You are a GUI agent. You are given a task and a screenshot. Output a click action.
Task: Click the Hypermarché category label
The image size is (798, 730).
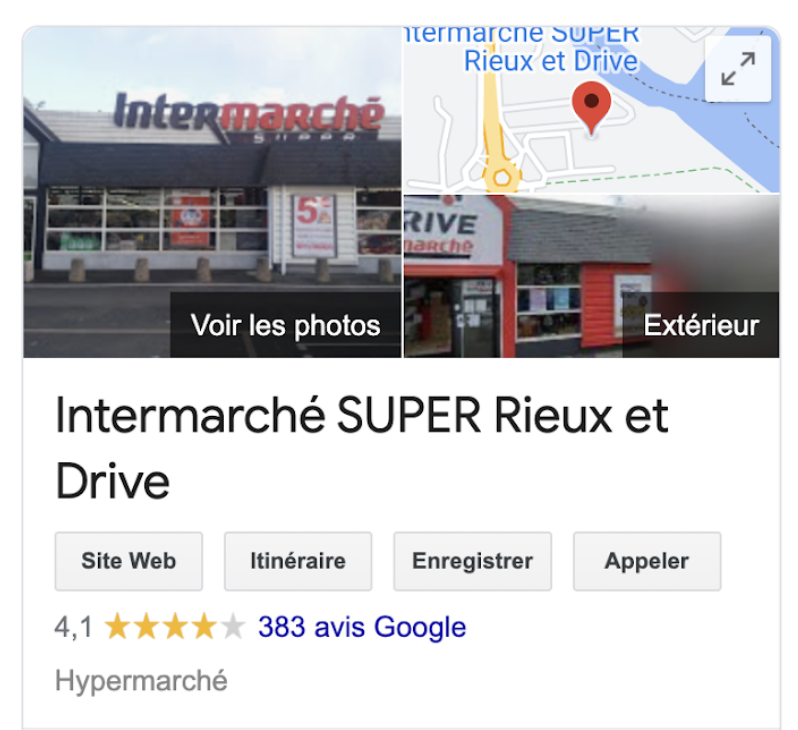[x=141, y=681]
